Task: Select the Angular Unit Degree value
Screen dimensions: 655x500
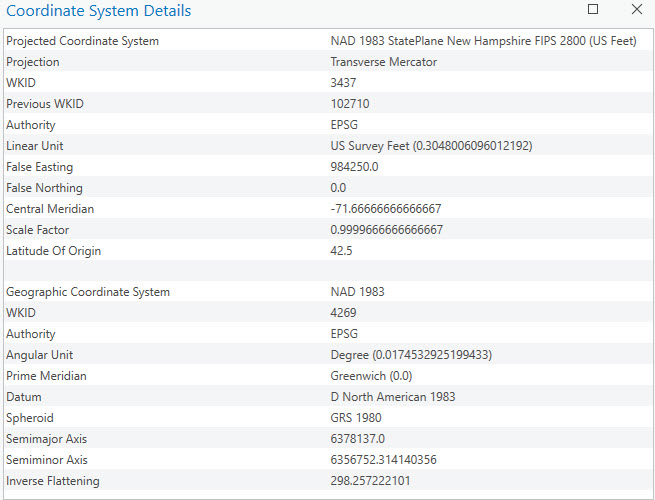Action: coord(410,355)
